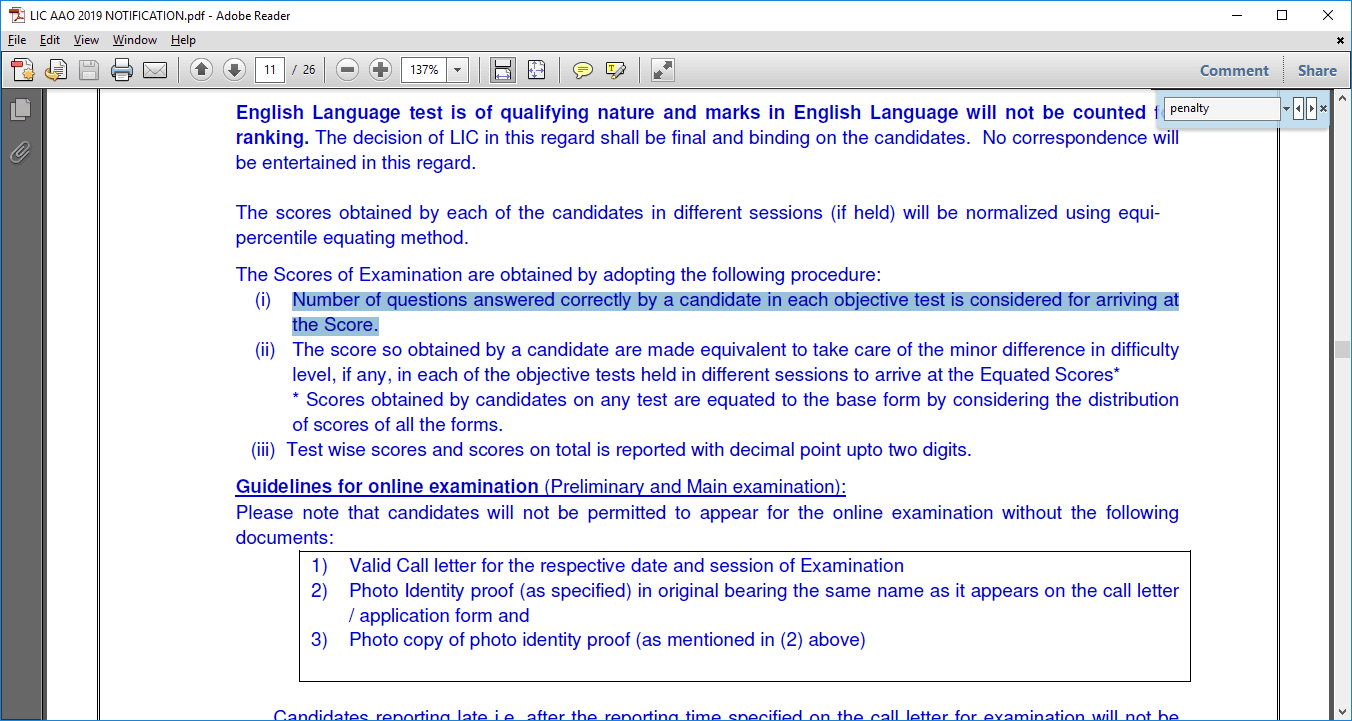1352x721 pixels.
Task: Click the convert file to PDF icon
Action: 56,70
